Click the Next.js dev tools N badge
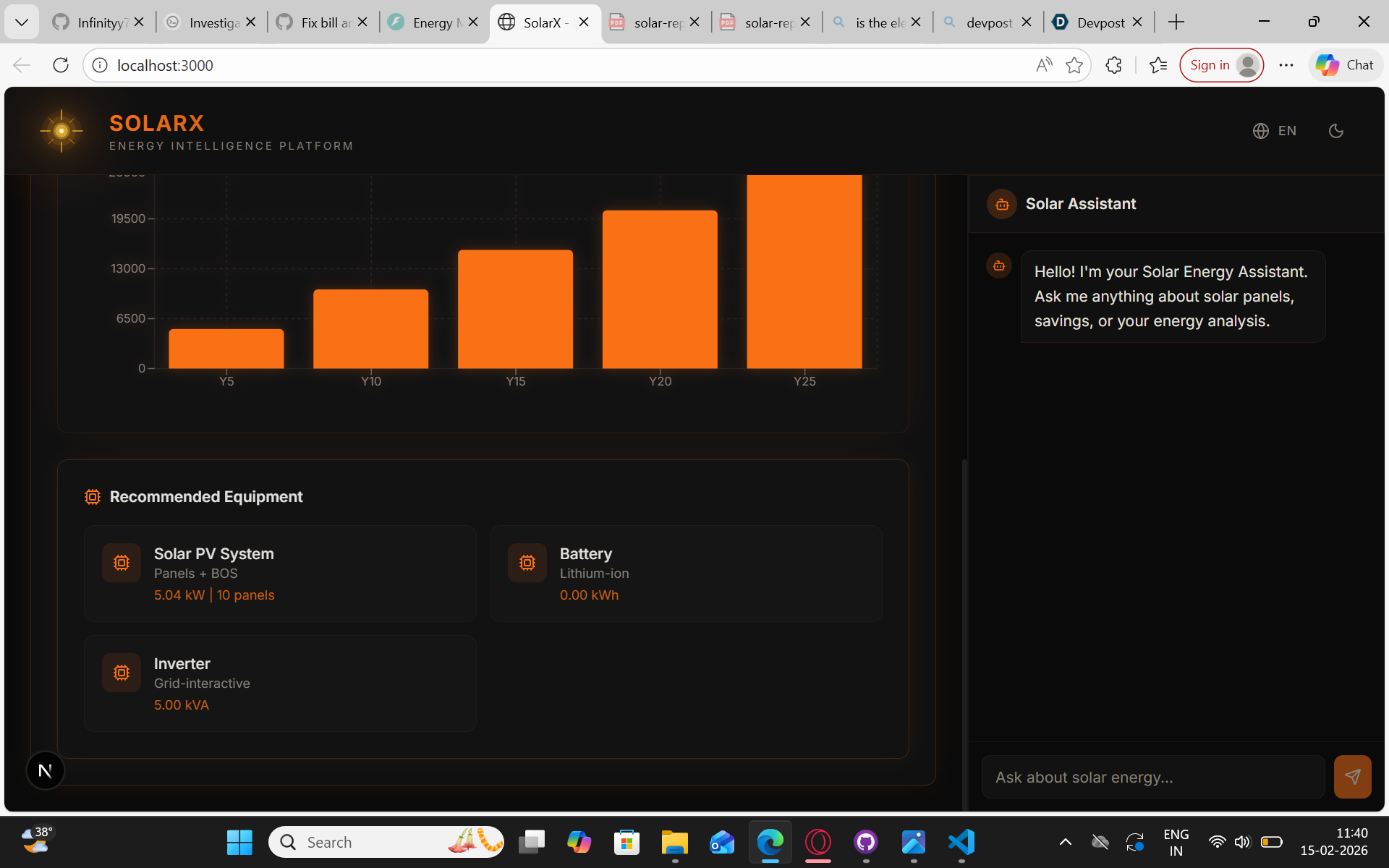1389x868 pixels. click(x=45, y=770)
